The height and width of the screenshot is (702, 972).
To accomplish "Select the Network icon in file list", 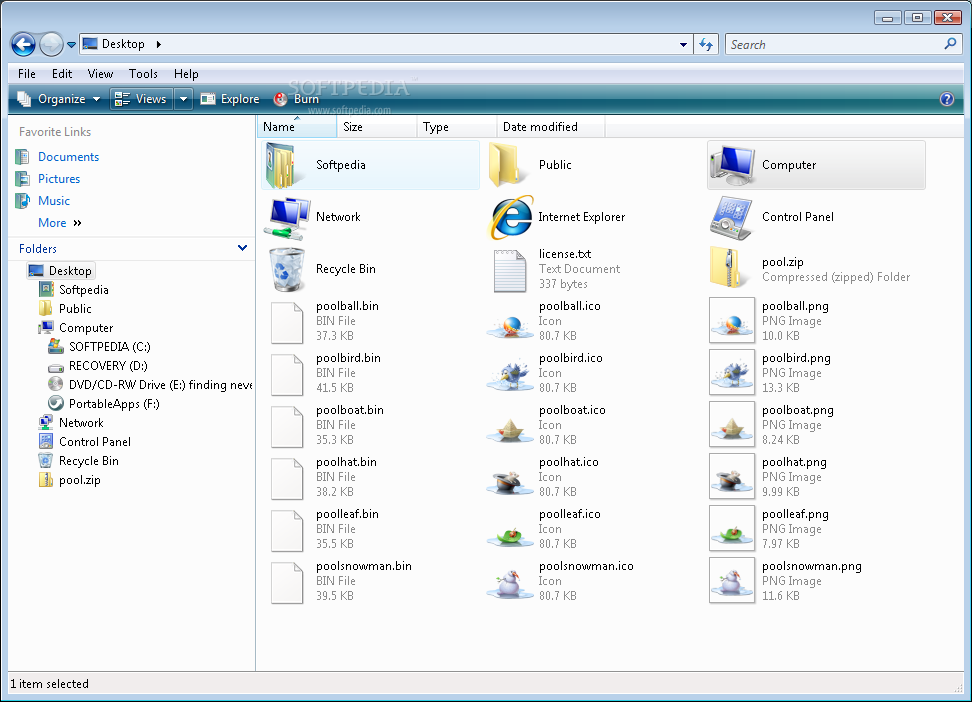I will pos(286,218).
